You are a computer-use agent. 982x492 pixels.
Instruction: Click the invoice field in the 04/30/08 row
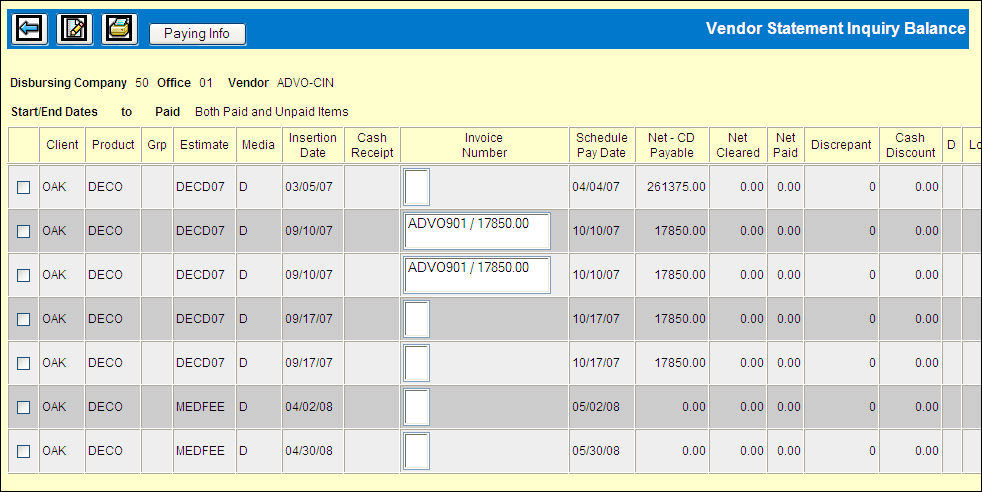tap(416, 451)
